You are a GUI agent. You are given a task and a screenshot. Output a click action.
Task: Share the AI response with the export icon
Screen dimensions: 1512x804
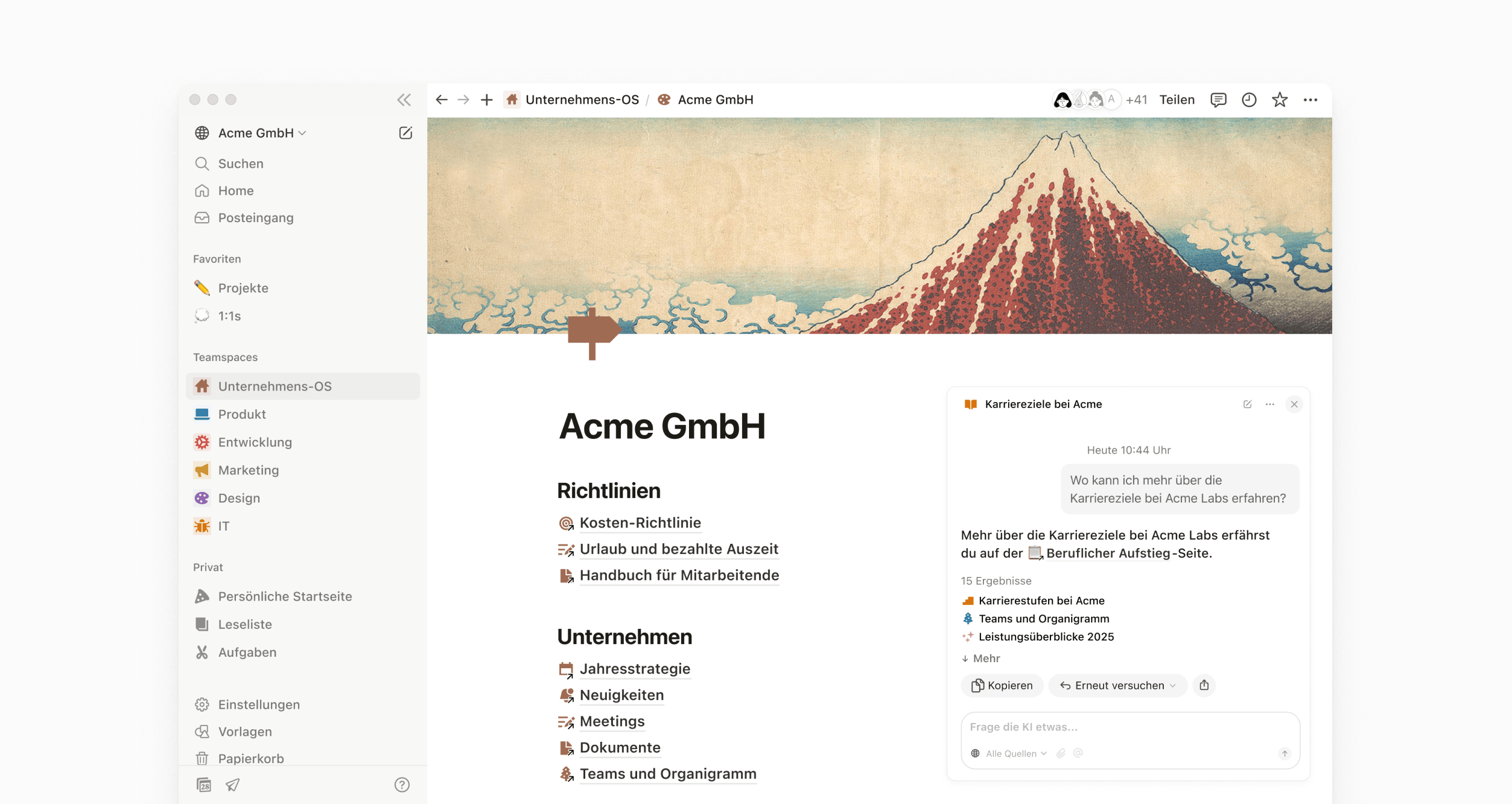tap(1204, 685)
